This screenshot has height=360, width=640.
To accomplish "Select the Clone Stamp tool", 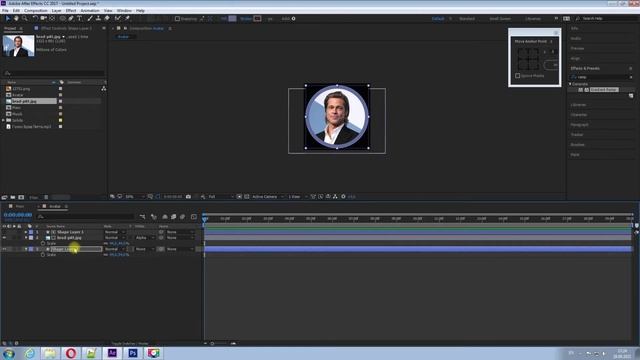I will [98, 18].
